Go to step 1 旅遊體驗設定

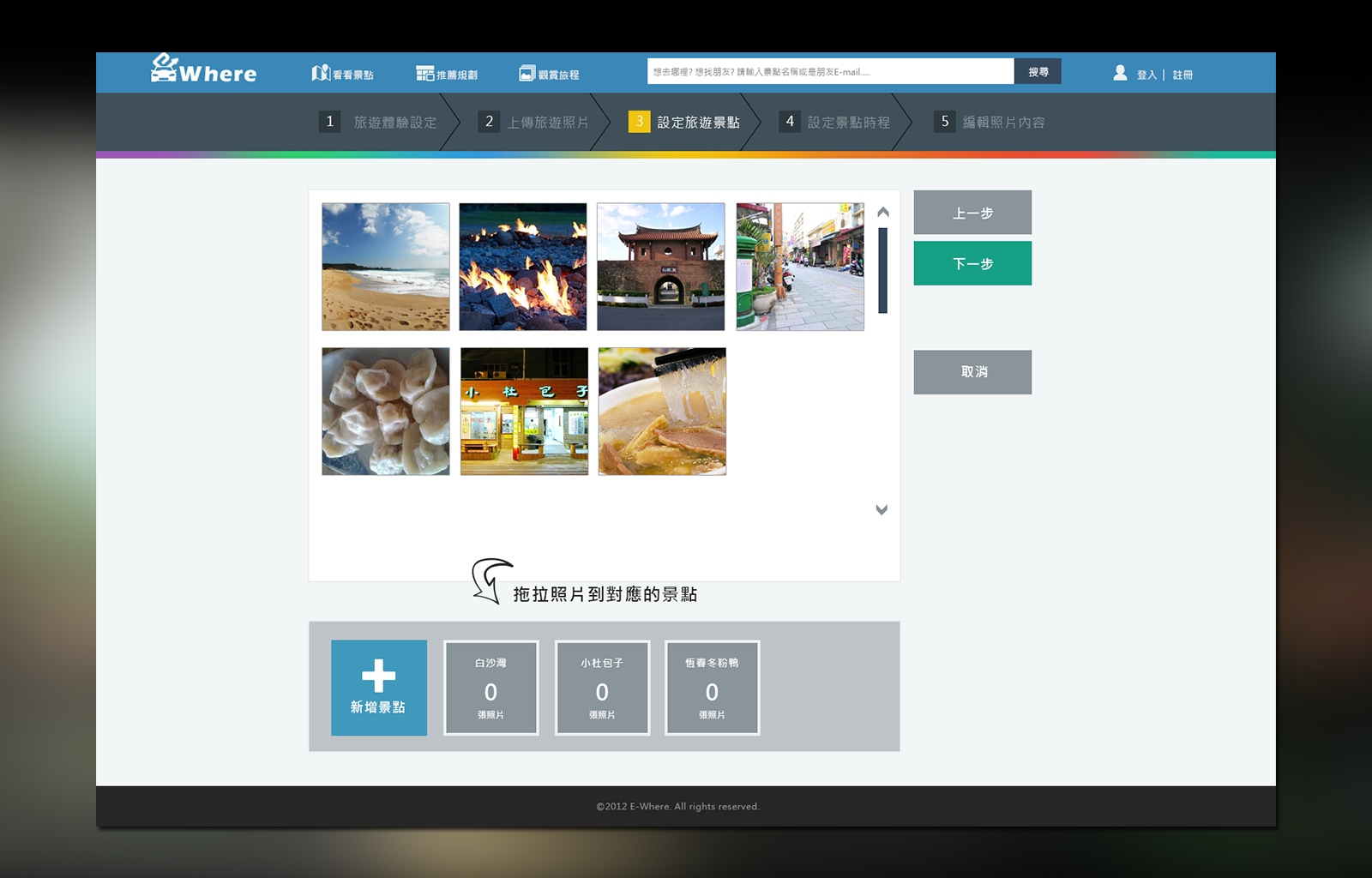pos(378,123)
